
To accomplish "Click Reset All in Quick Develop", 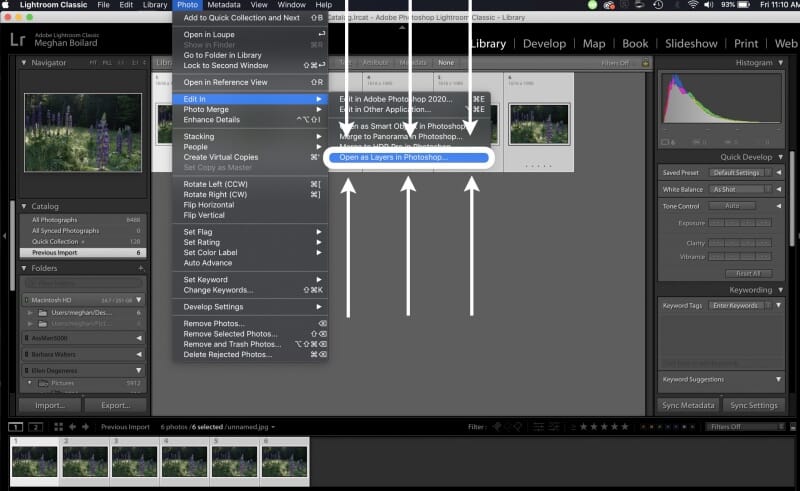I will (748, 274).
